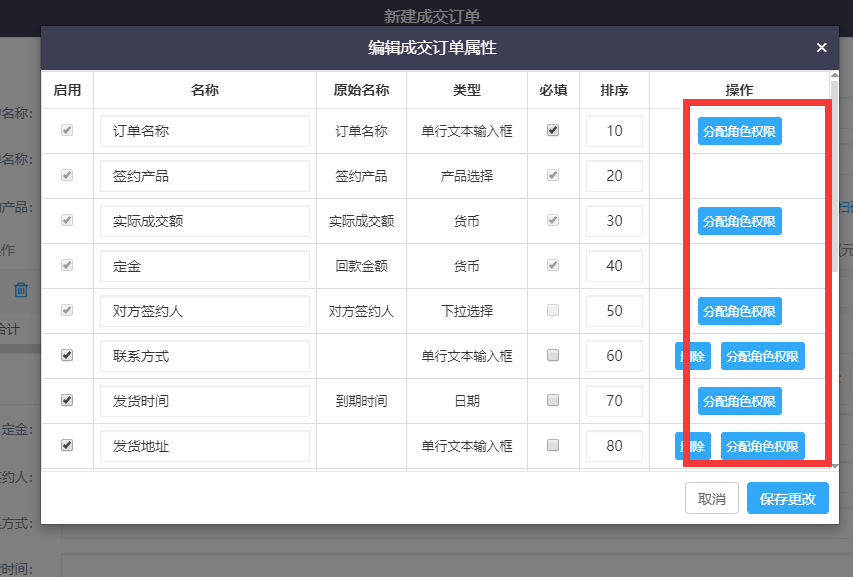
Task: Toggle the 必填 checkbox for 发货地址
Action: tap(553, 445)
